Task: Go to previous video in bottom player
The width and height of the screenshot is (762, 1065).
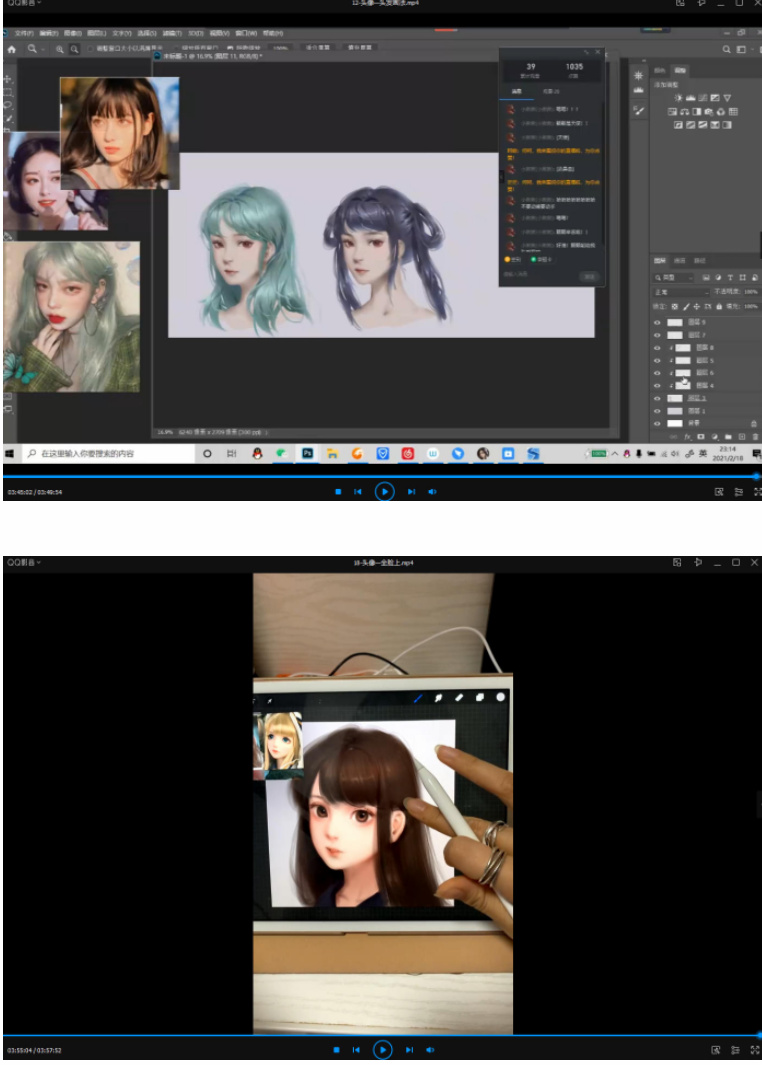Action: [357, 1050]
